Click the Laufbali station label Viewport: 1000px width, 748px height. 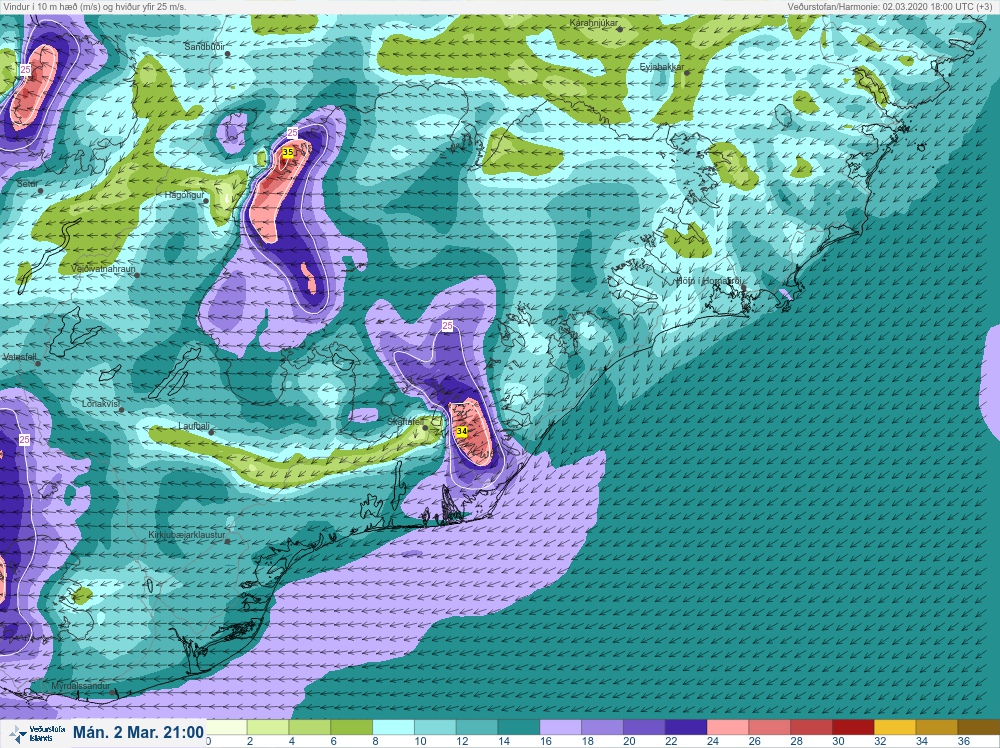[194, 426]
